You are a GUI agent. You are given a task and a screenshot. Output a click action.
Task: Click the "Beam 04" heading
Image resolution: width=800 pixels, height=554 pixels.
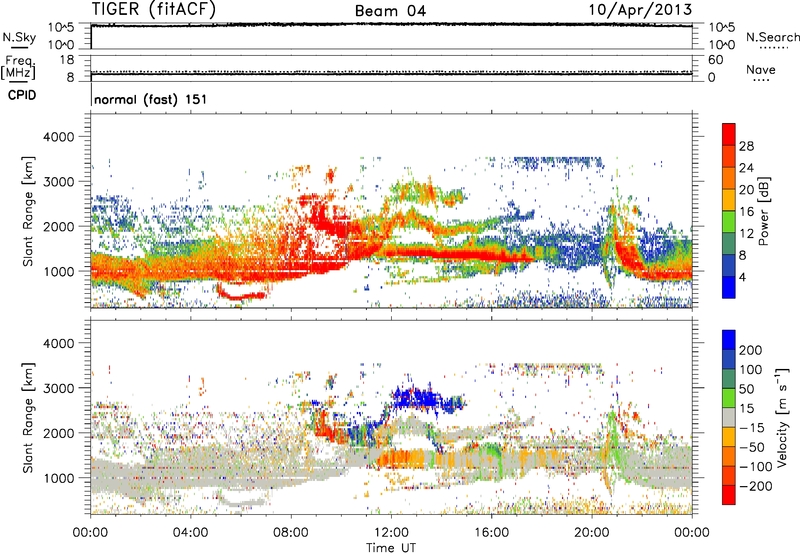click(390, 11)
